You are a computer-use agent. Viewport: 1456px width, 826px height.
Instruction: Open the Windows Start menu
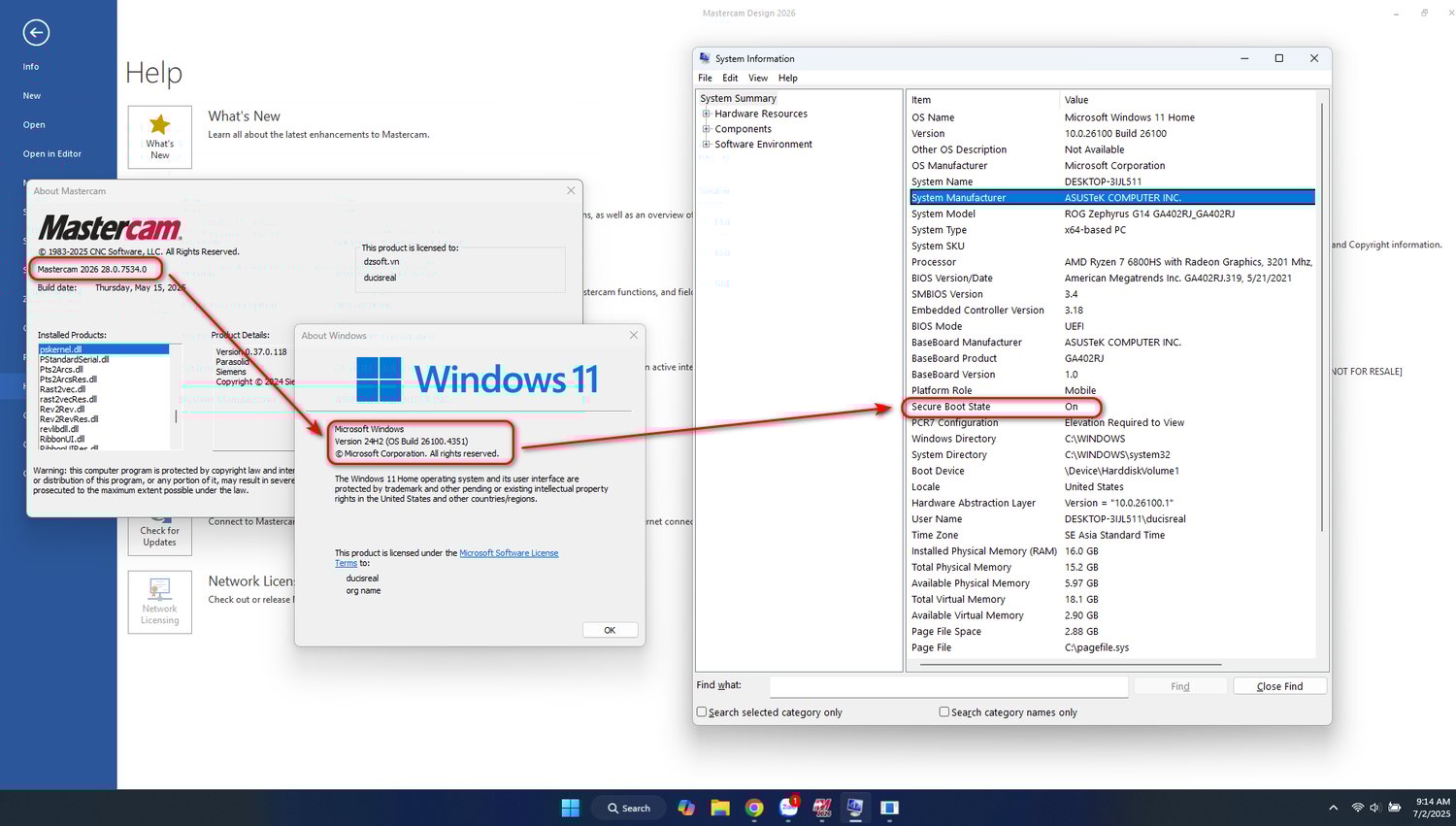click(x=571, y=808)
